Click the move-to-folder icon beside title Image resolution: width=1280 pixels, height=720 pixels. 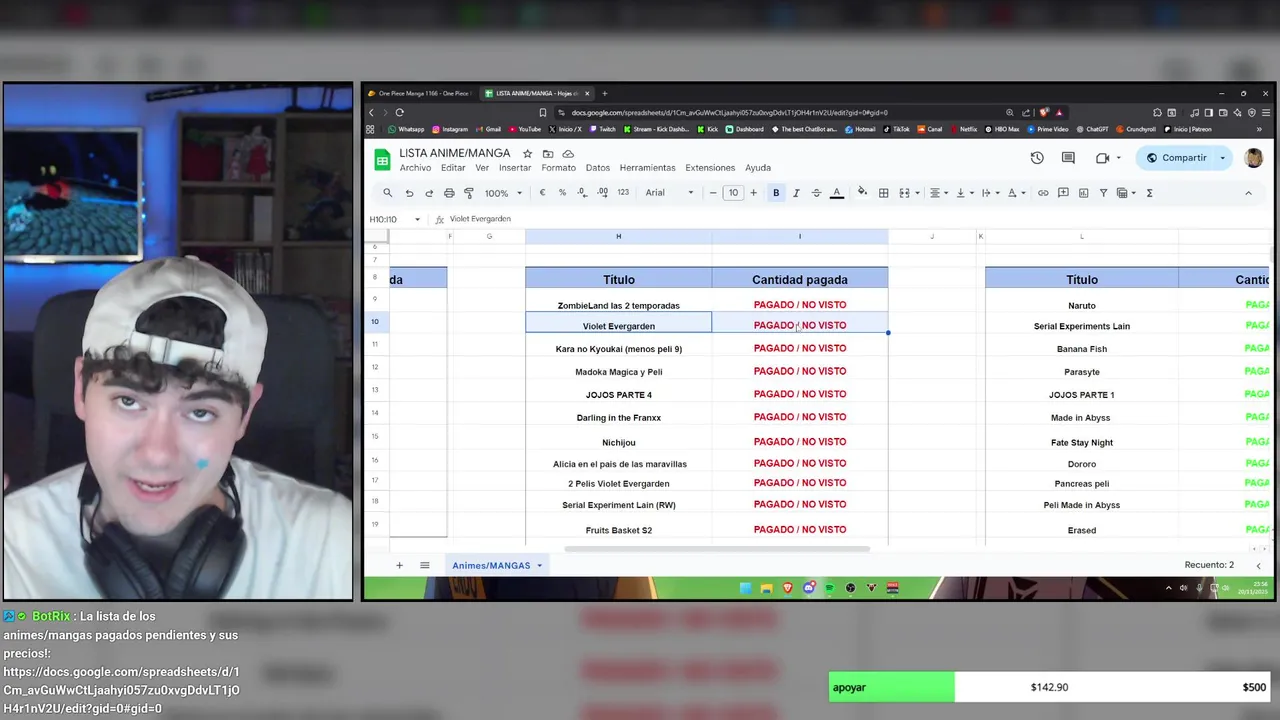coord(548,154)
